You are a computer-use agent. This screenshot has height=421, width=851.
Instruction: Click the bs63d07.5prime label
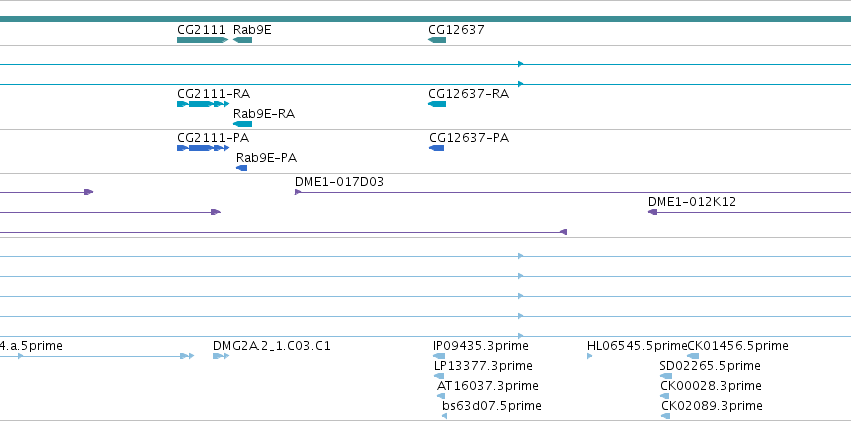pyautogui.click(x=492, y=406)
